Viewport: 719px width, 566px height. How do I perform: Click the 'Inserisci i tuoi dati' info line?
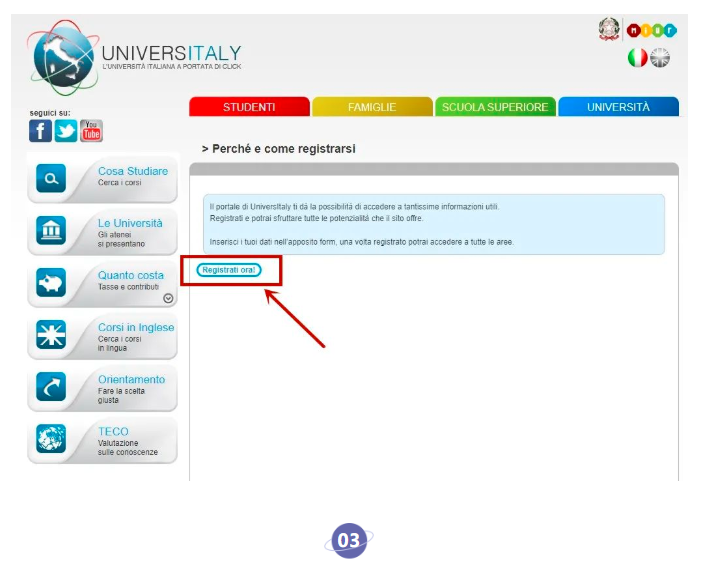coord(361,242)
